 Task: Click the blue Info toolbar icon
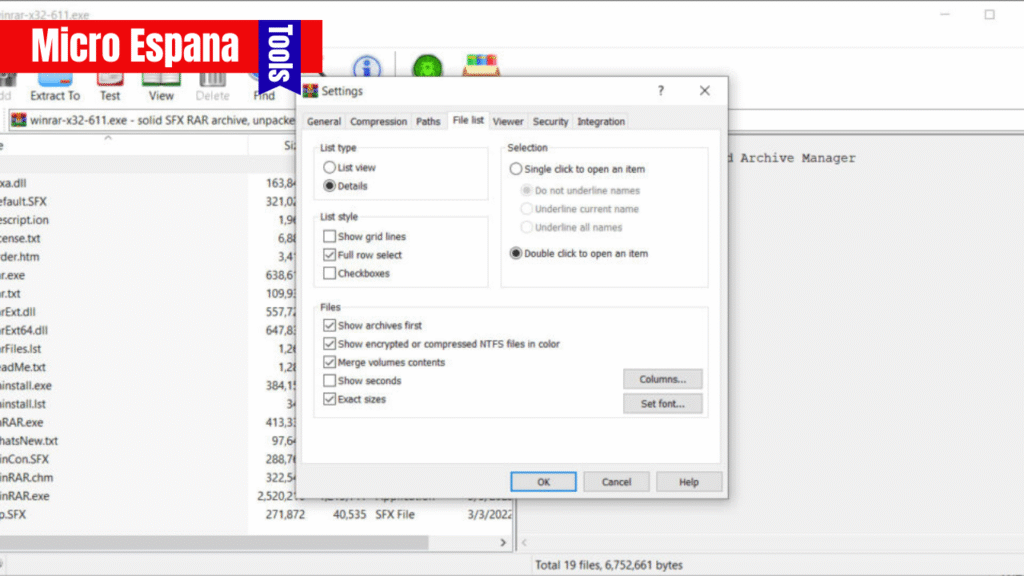coord(367,67)
